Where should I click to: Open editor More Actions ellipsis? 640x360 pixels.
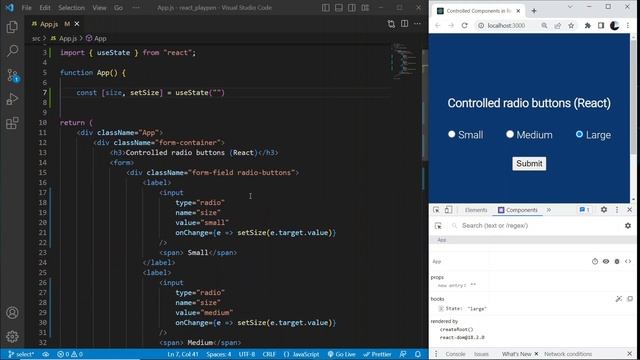[417, 24]
